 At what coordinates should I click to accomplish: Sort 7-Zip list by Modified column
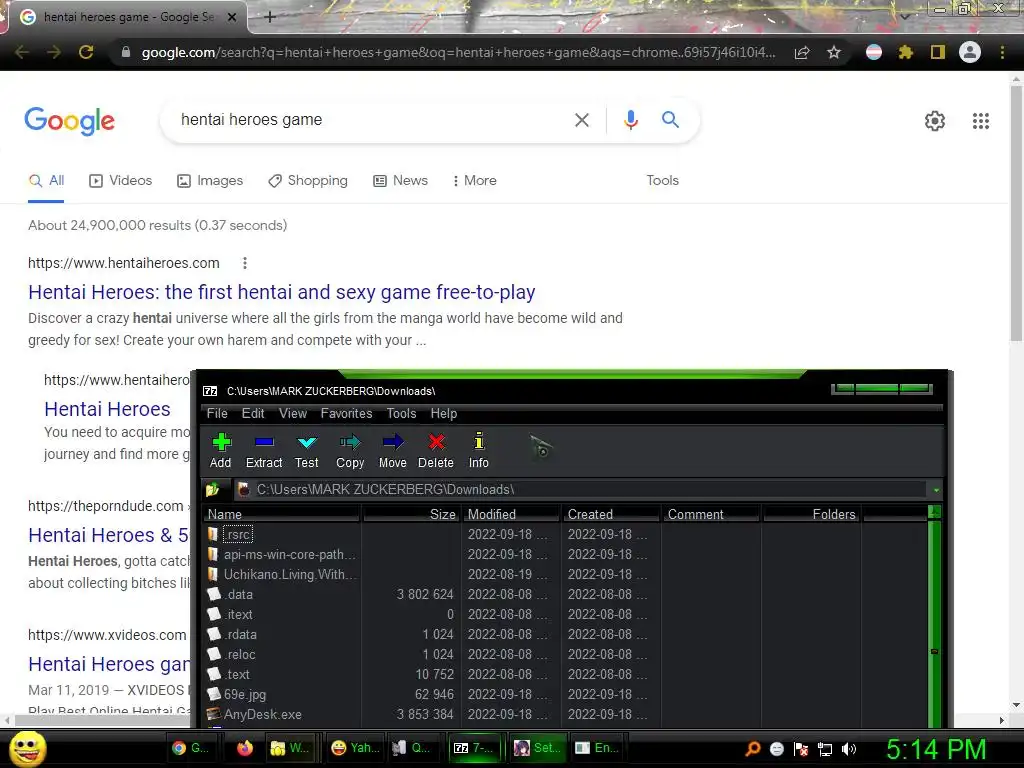[512, 514]
